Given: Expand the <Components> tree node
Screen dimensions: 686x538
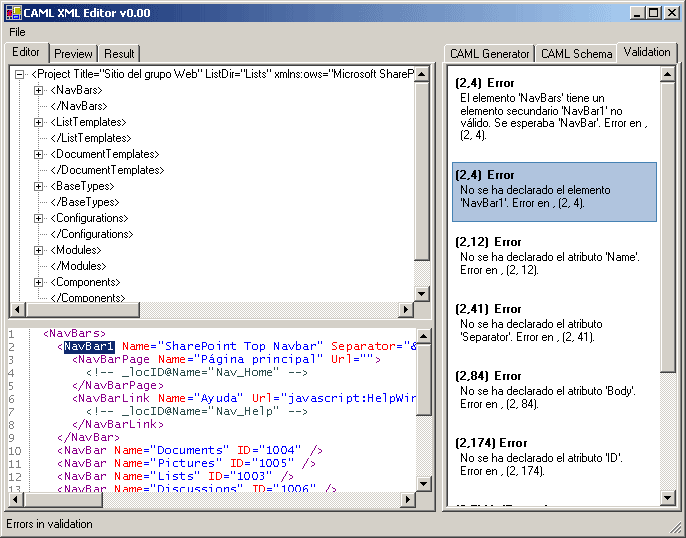Looking at the screenshot, I should (38, 283).
